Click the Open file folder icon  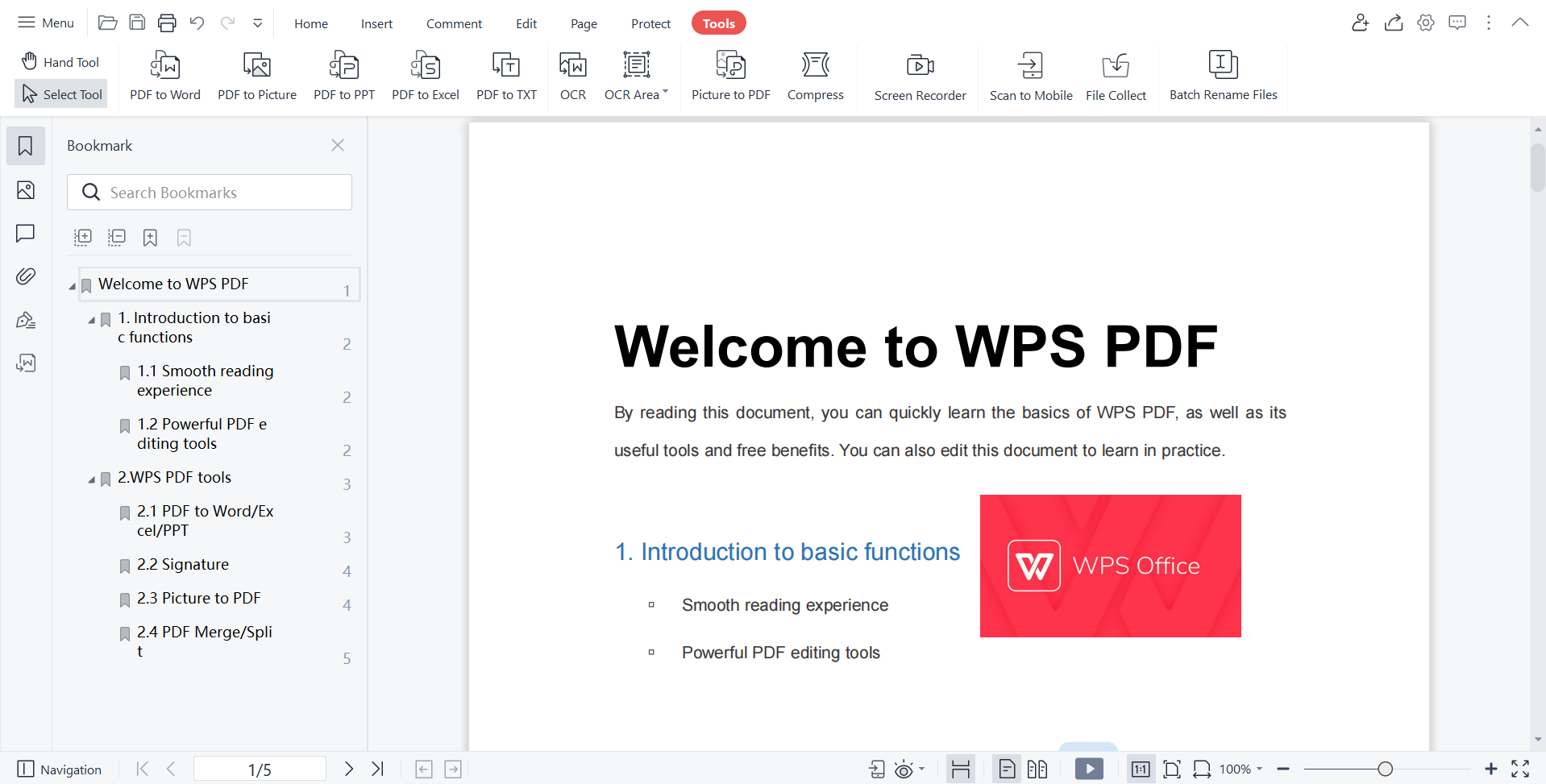tap(107, 23)
